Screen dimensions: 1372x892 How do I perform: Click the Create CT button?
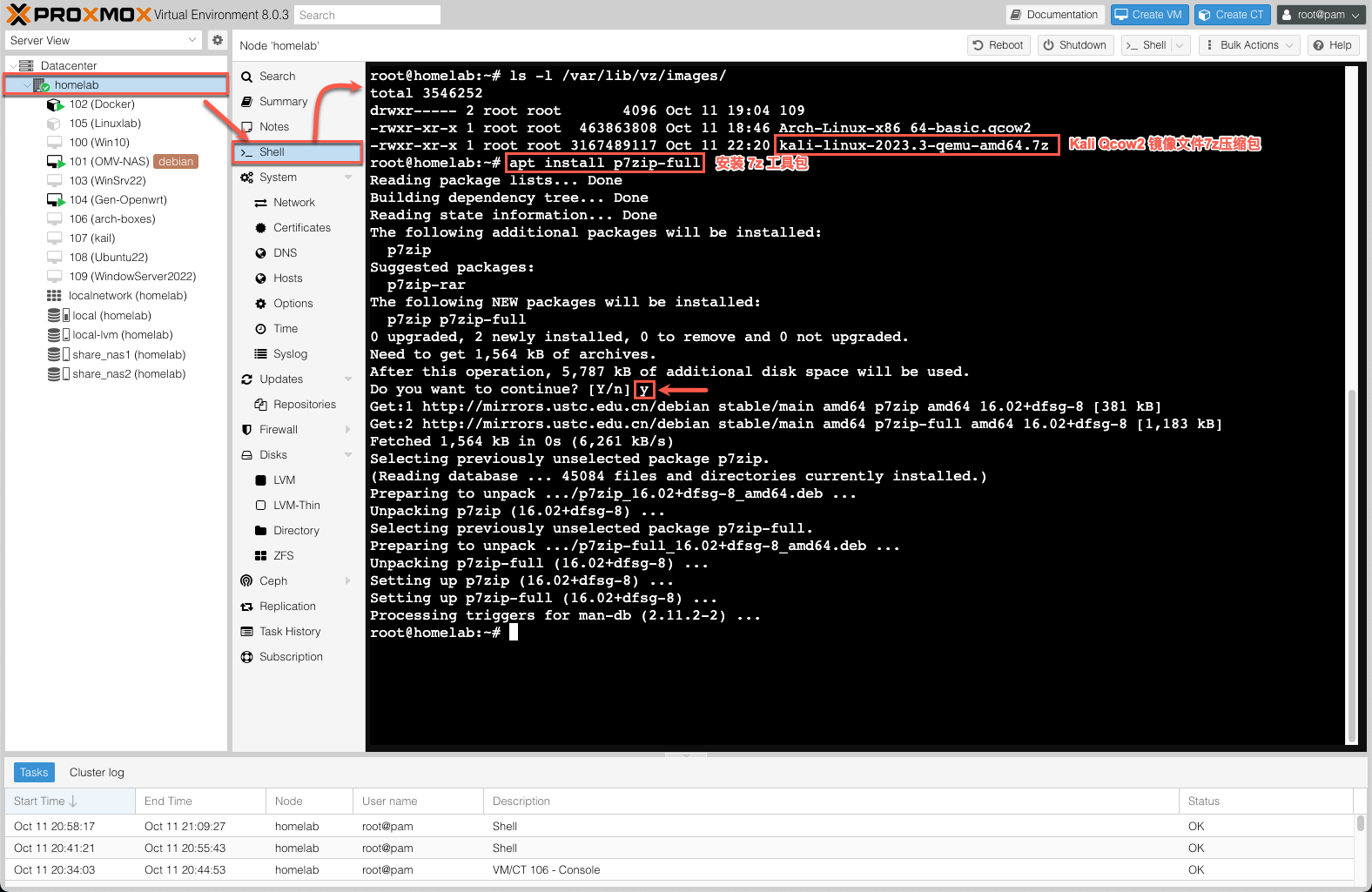click(x=1232, y=15)
